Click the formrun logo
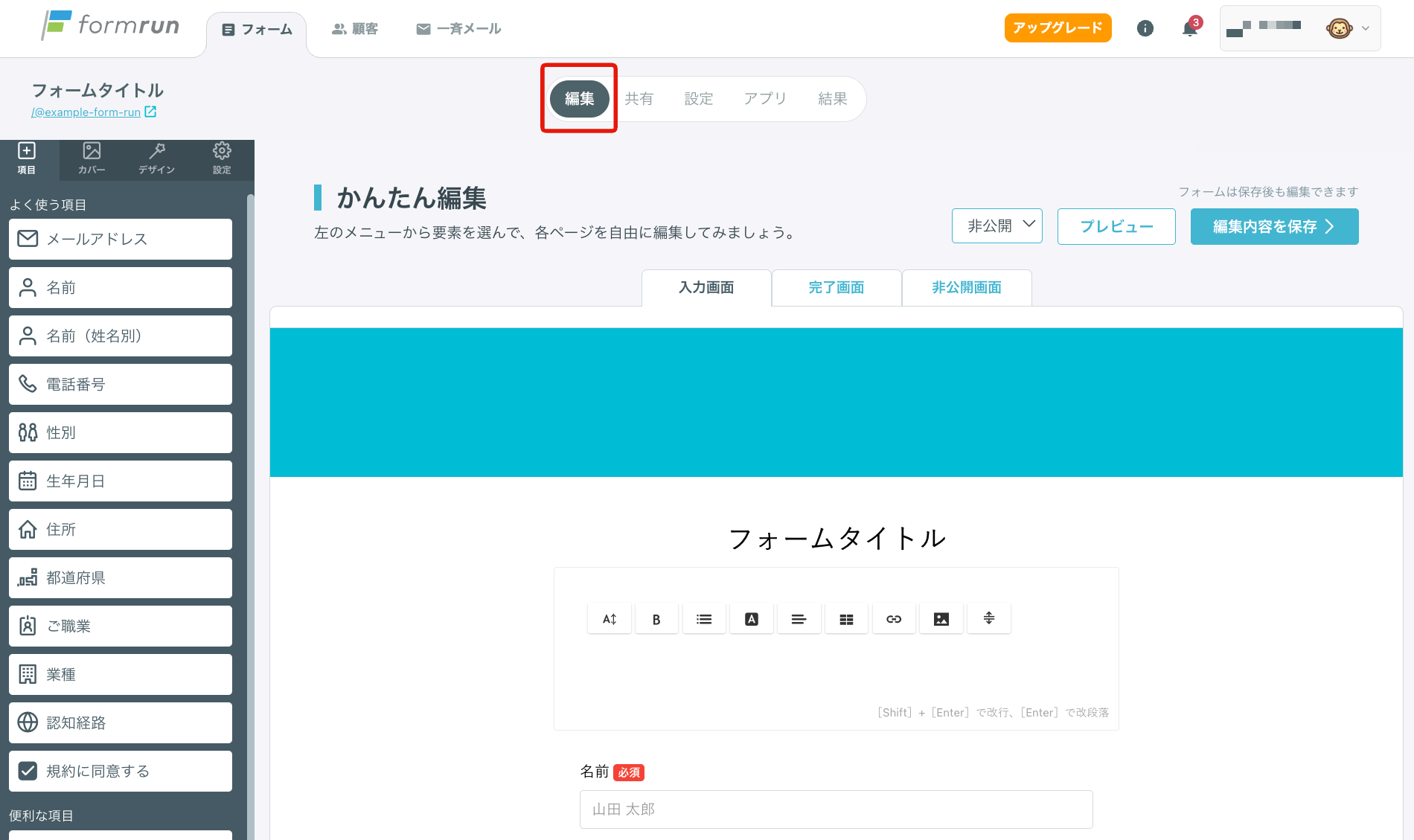Viewport: 1414px width, 840px height. (x=110, y=26)
